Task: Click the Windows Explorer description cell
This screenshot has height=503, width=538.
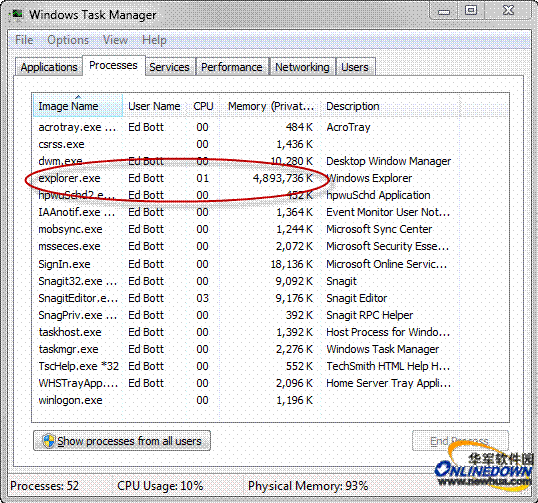Action: coord(369,178)
